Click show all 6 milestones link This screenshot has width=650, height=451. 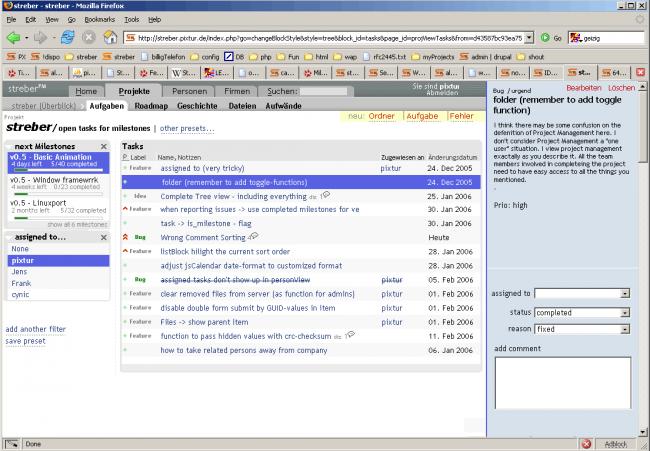coord(77,225)
